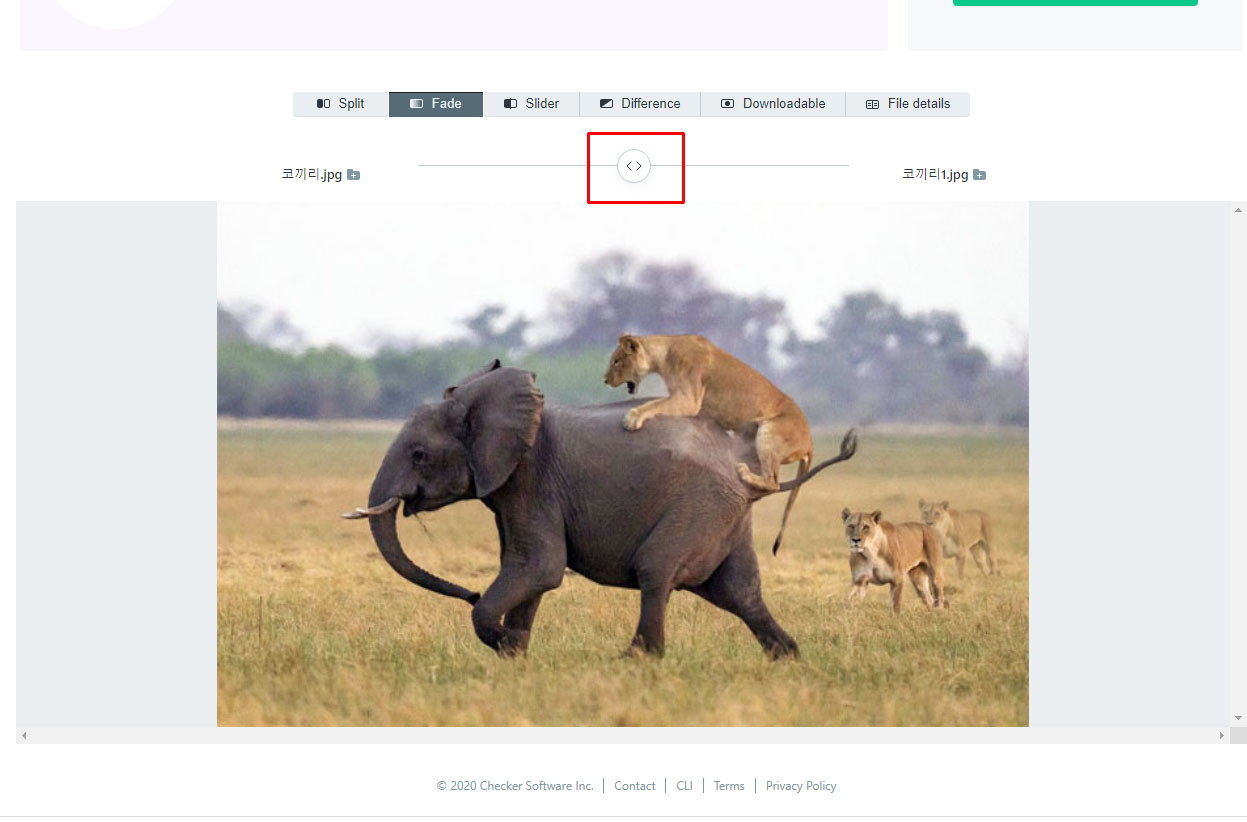Open the Contact link in footer
The height and width of the screenshot is (822, 1247).
(635, 786)
